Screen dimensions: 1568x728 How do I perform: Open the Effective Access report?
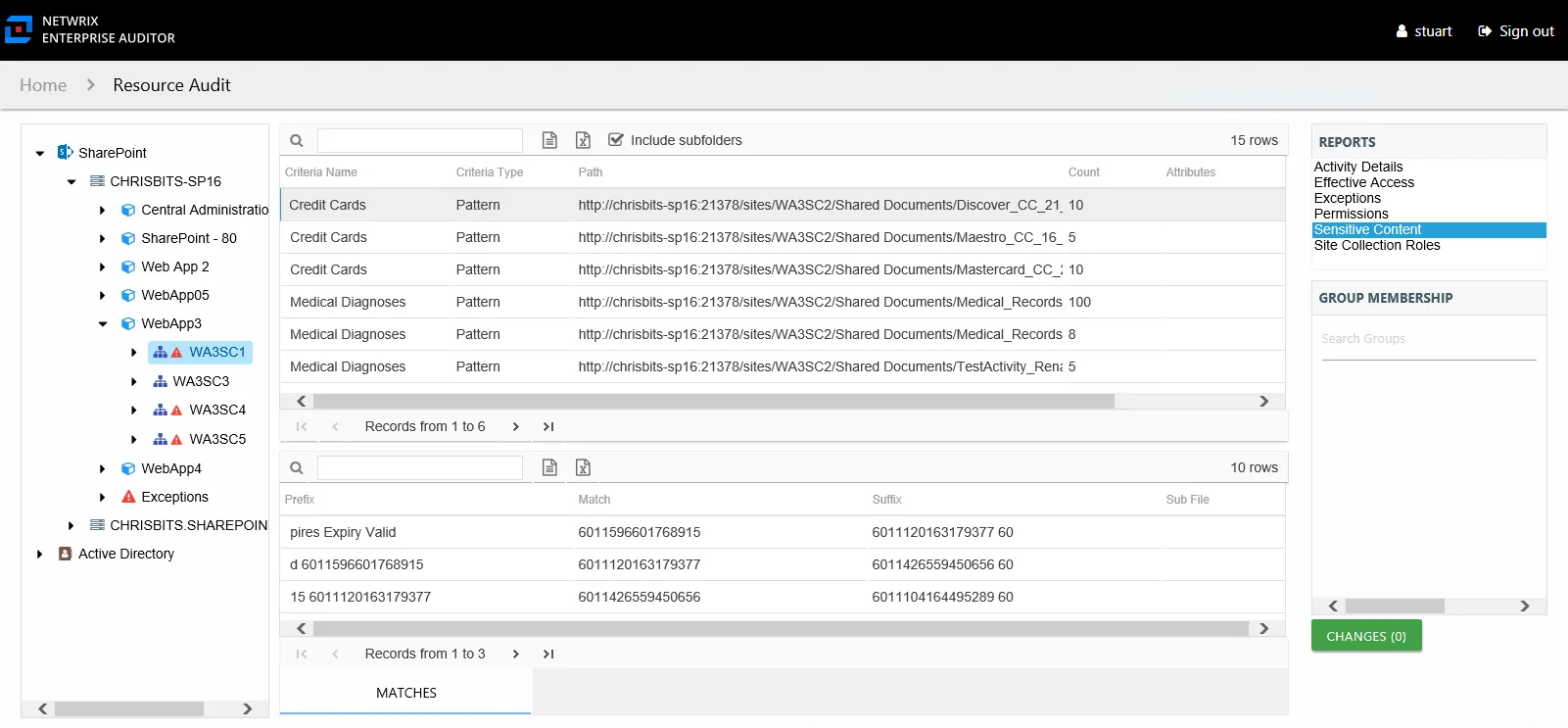pyautogui.click(x=1364, y=182)
